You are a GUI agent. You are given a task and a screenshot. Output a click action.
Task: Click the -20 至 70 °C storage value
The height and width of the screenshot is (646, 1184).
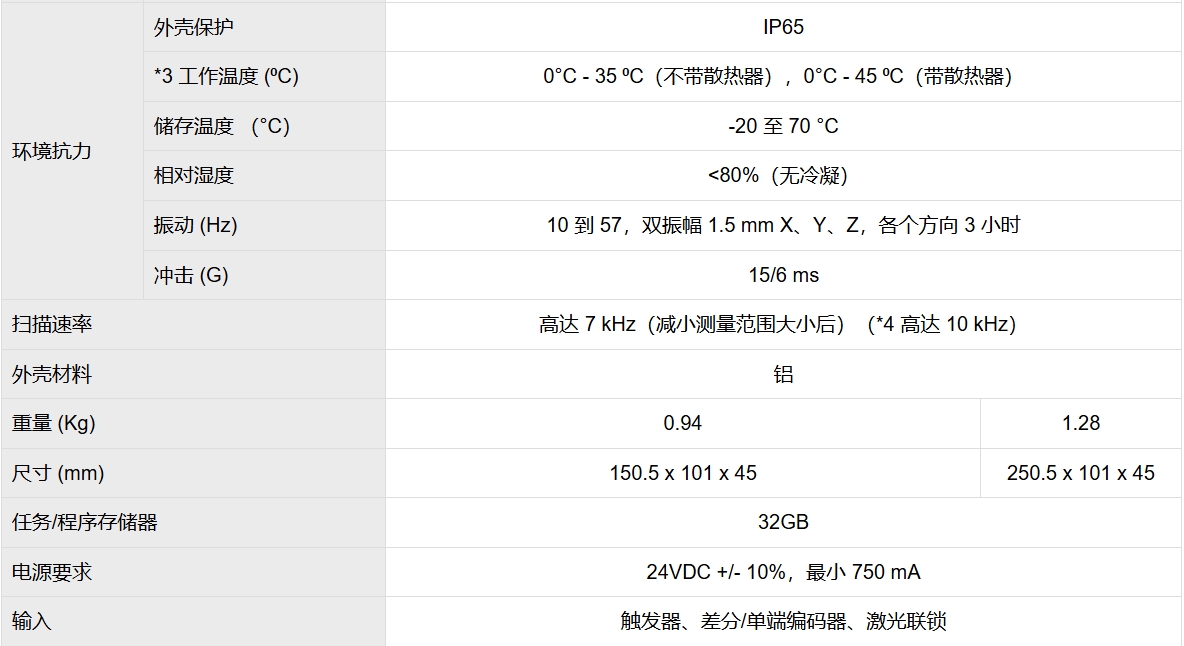tap(783, 126)
